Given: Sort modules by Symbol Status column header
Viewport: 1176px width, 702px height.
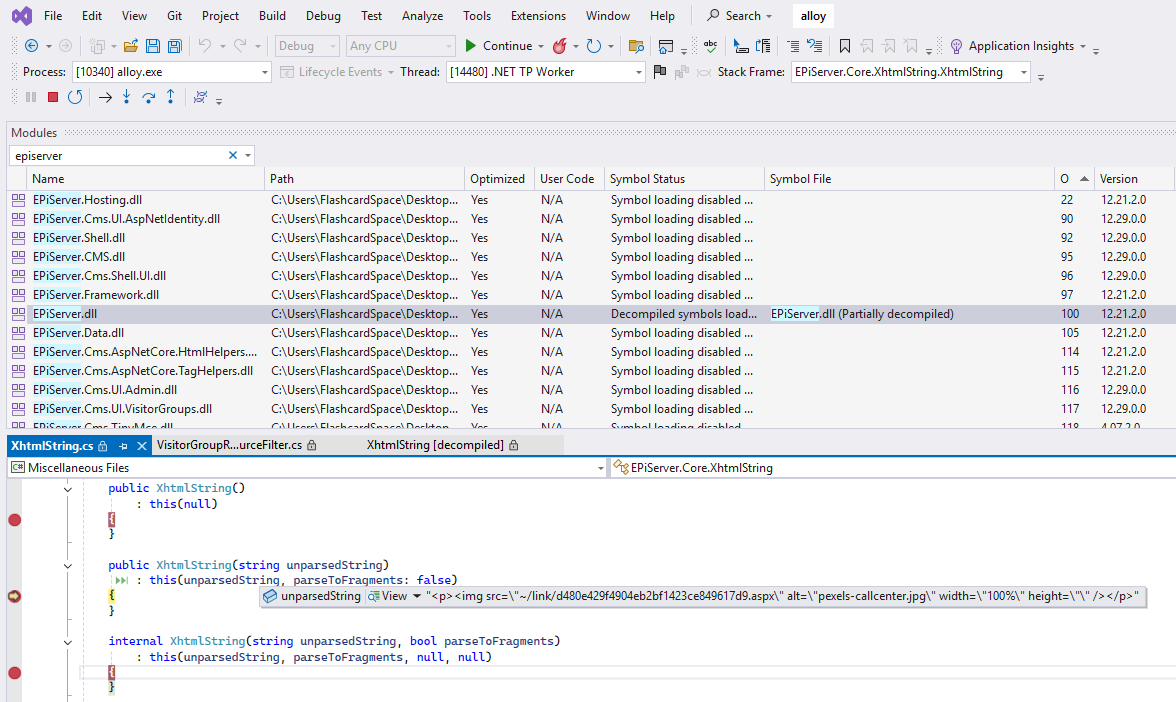Looking at the screenshot, I should click(x=684, y=178).
